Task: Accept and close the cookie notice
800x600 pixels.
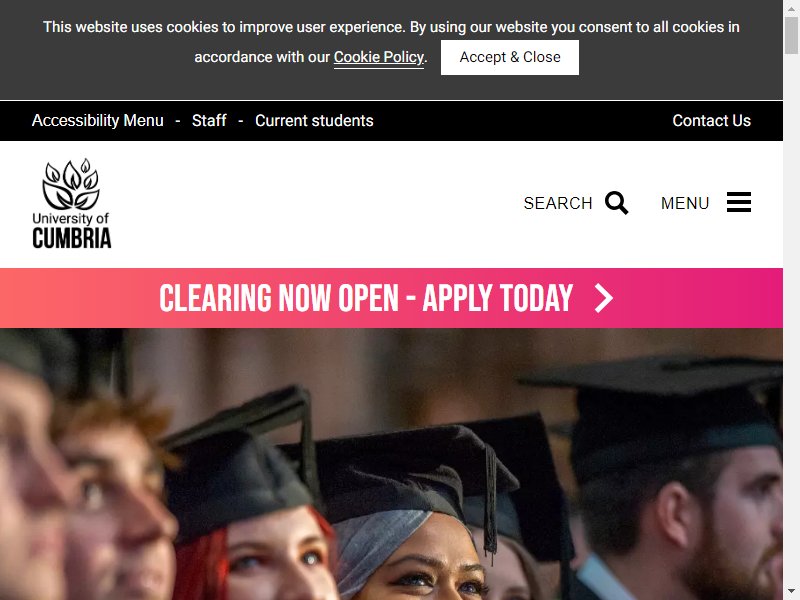Action: click(510, 57)
